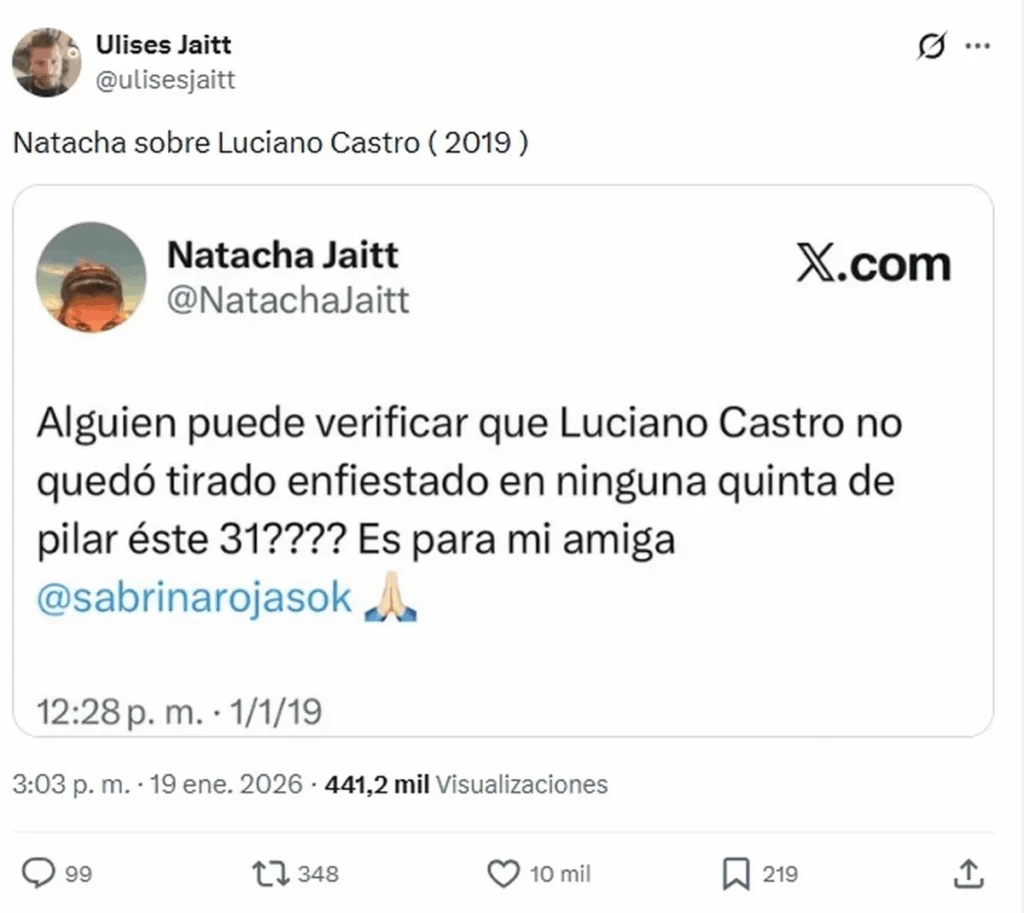Screen dimensions: 1024x913
Task: Open the @ulisesjaitt handle link
Action: click(165, 80)
